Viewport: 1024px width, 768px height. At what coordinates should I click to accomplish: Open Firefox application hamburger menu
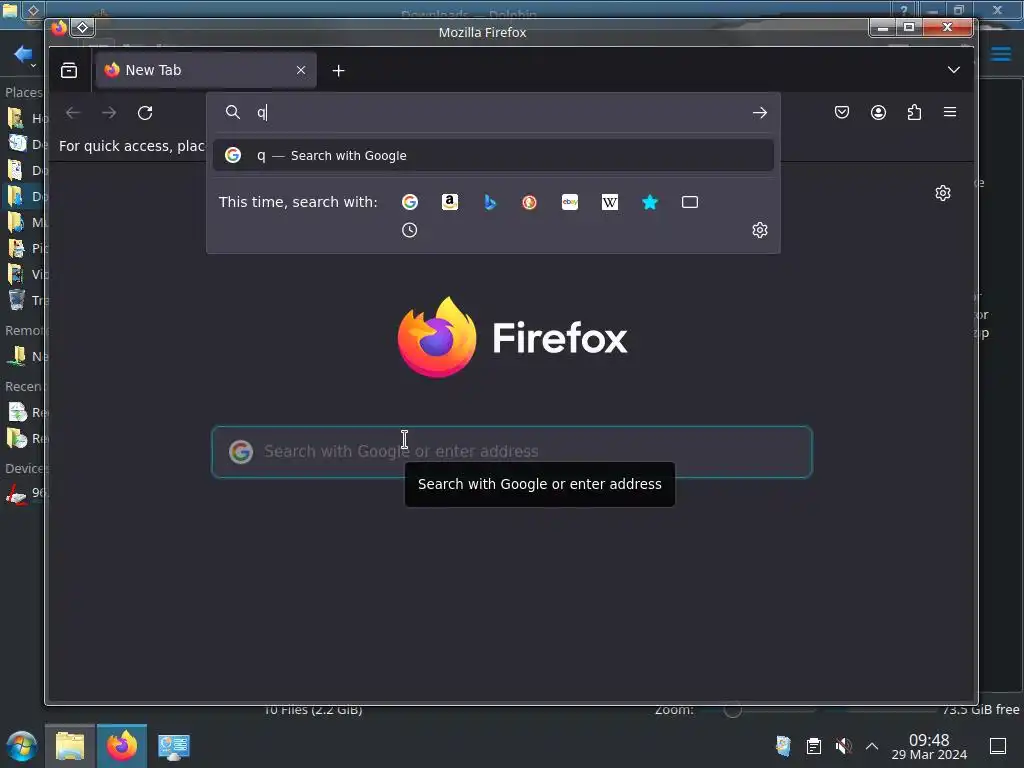click(950, 112)
